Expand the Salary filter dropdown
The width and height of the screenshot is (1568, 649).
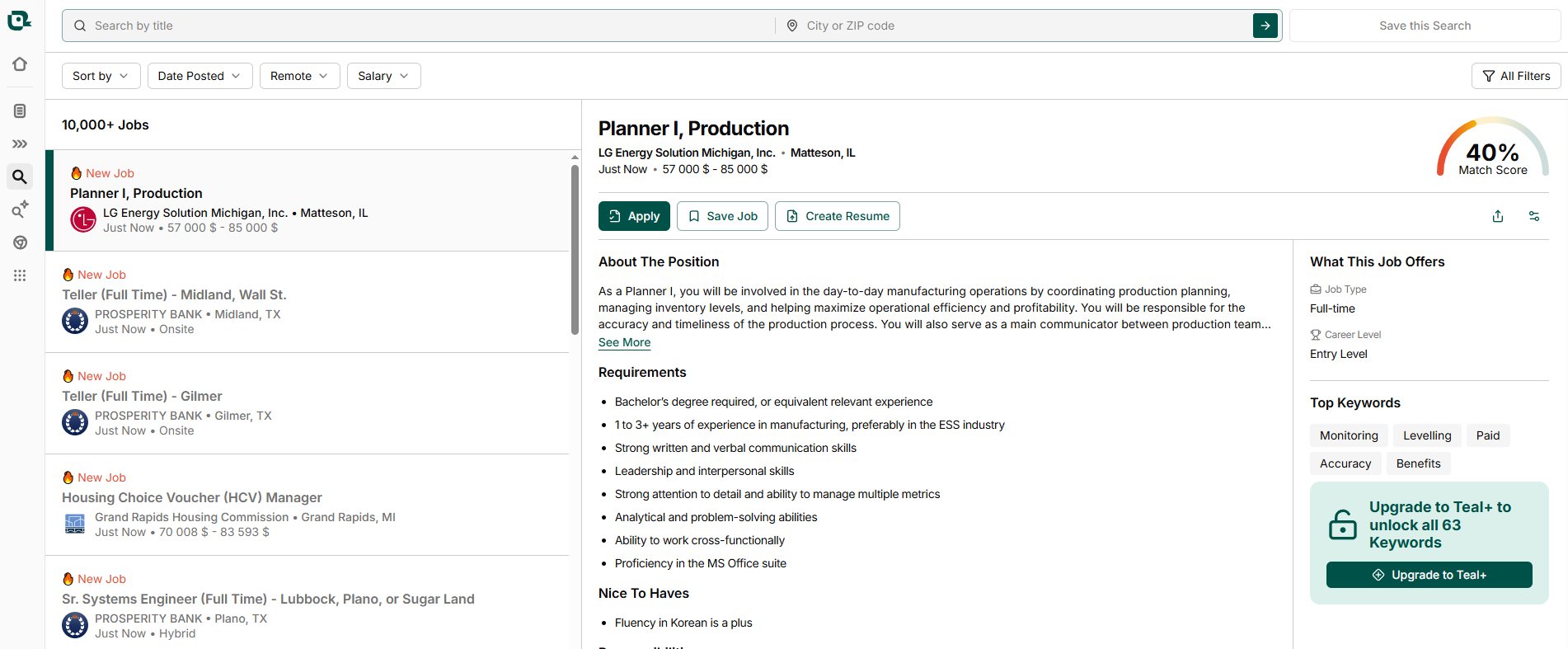point(383,76)
